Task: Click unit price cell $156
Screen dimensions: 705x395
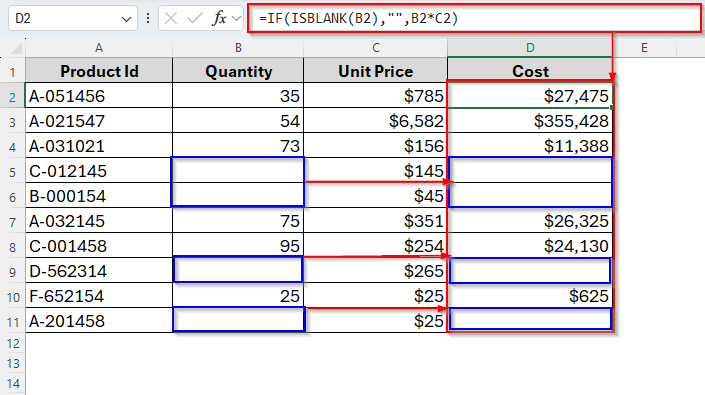Action: tap(375, 146)
